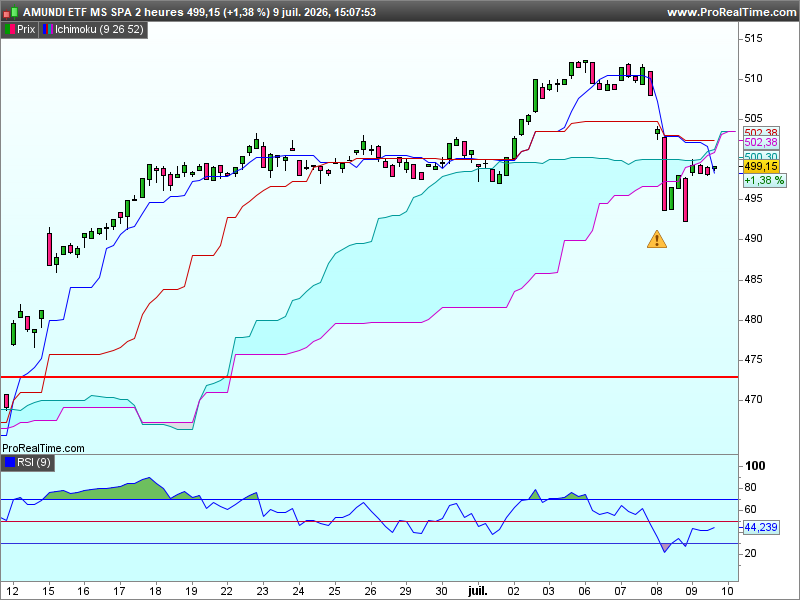Click date label 18 on time axis
Viewport: 800px width, 600px height.
click(155, 591)
